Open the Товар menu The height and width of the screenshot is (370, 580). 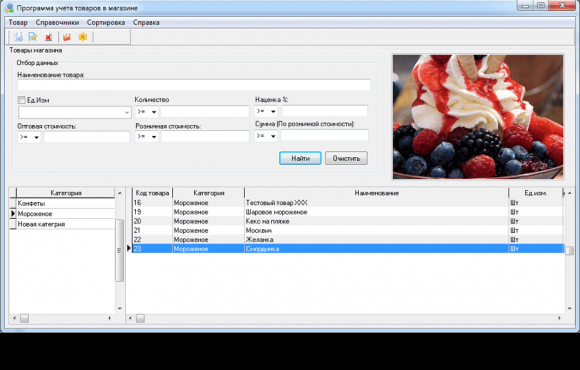click(x=18, y=23)
